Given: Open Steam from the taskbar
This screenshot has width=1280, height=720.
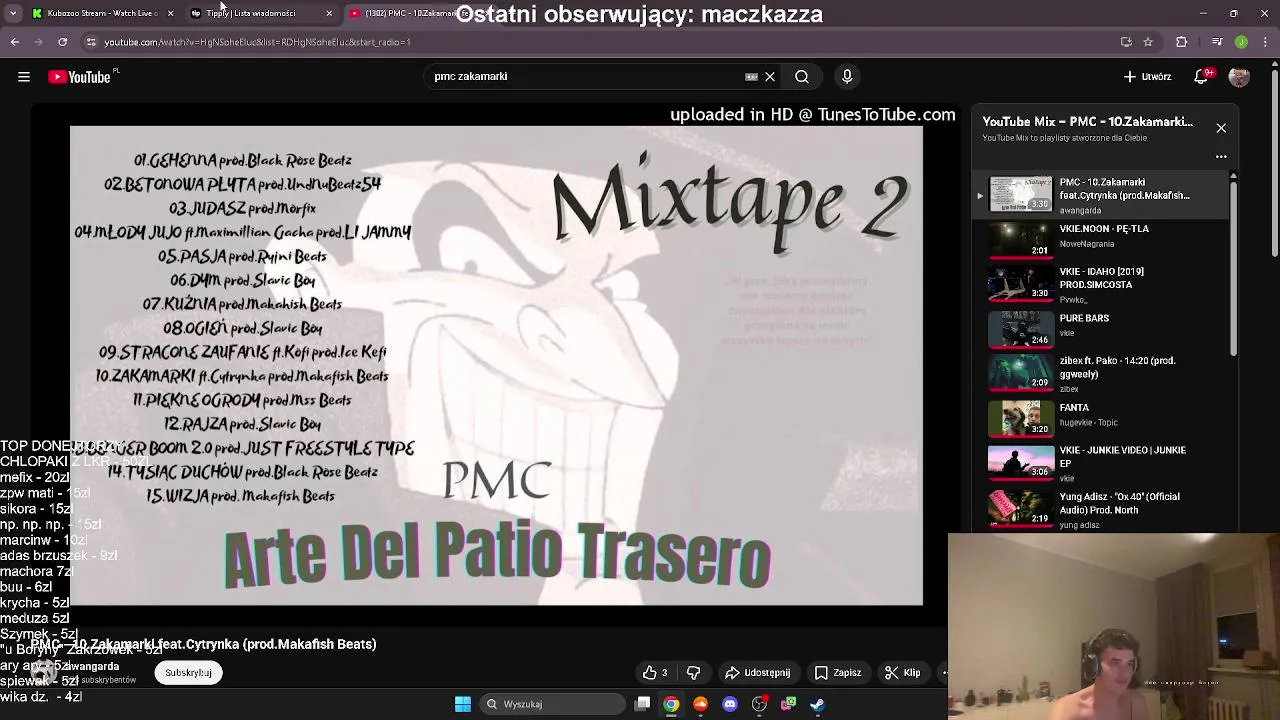Looking at the screenshot, I should 818,704.
